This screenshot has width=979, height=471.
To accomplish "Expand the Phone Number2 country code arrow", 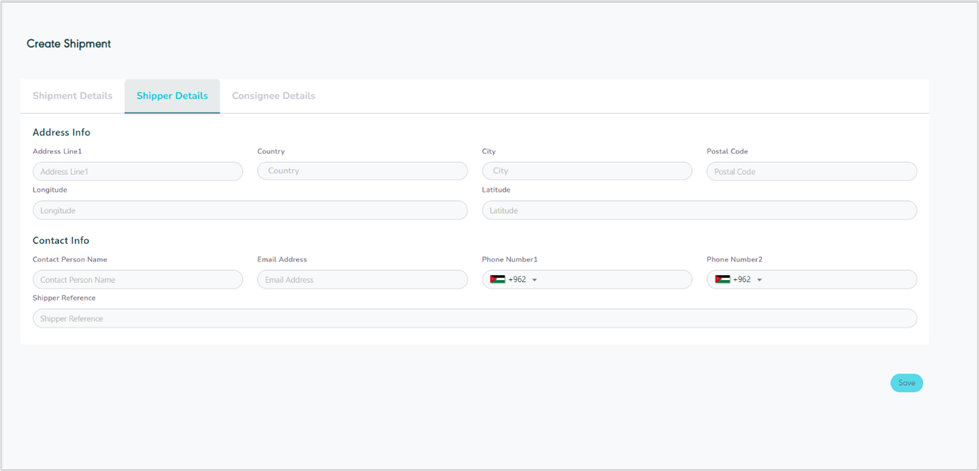I will (760, 280).
